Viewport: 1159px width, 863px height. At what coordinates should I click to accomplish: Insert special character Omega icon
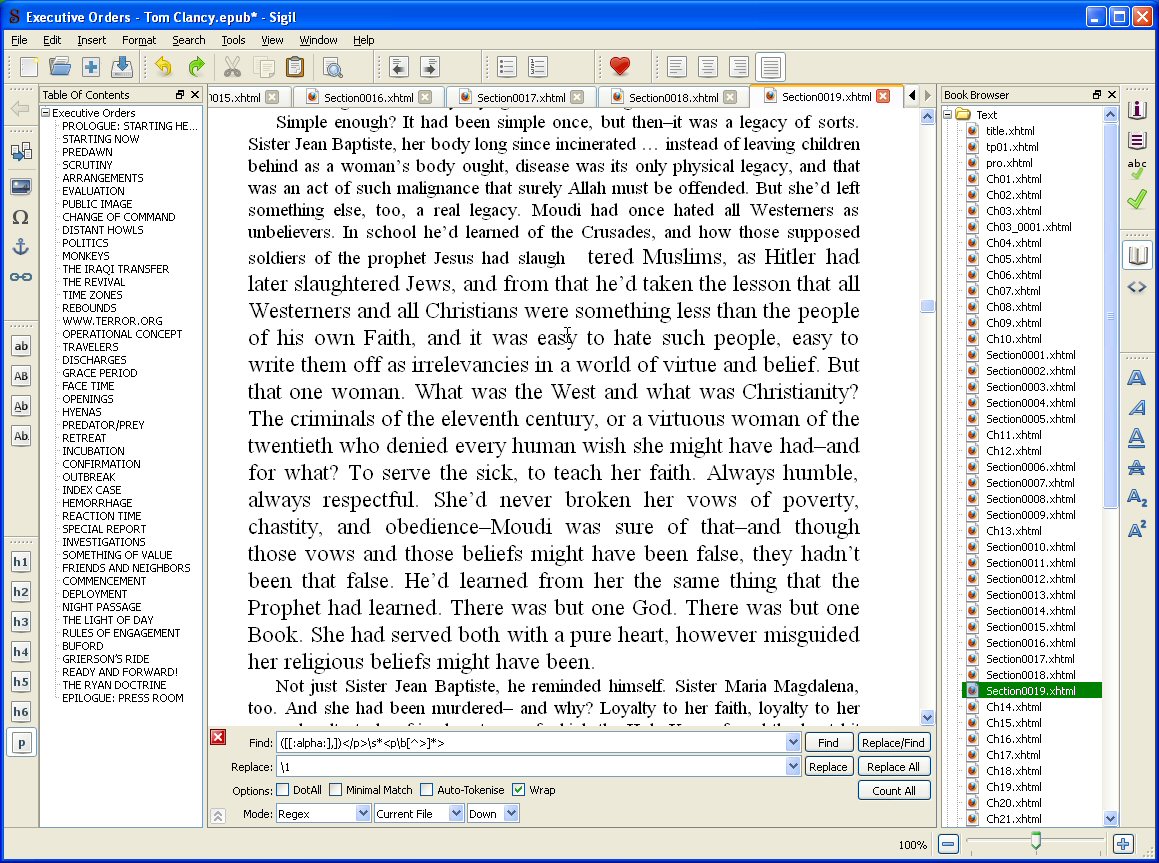[x=21, y=217]
